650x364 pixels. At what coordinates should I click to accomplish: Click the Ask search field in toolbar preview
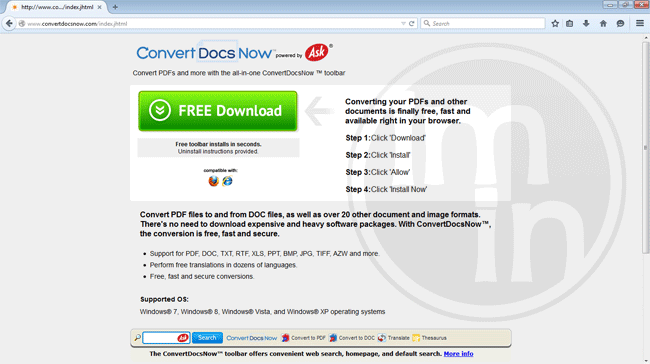pos(166,338)
